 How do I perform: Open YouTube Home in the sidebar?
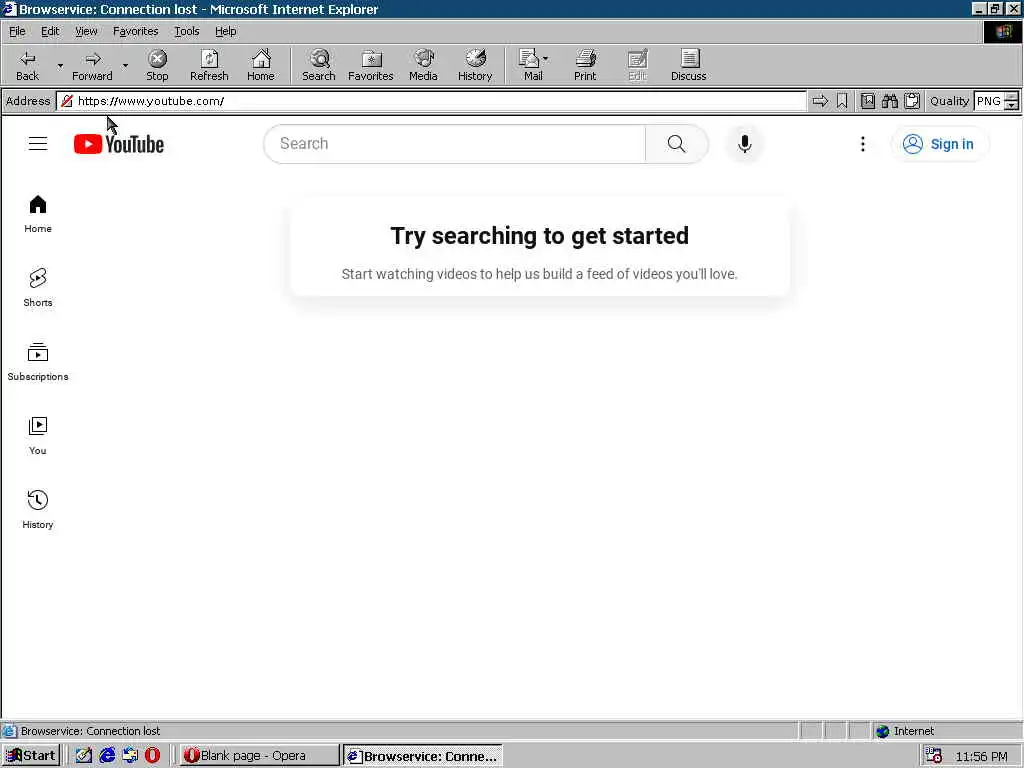(38, 214)
